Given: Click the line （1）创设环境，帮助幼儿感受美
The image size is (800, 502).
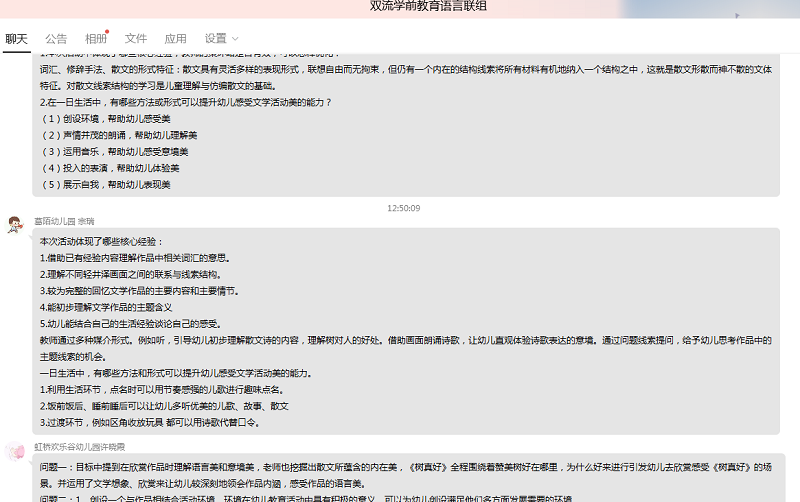Looking at the screenshot, I should (105, 118).
